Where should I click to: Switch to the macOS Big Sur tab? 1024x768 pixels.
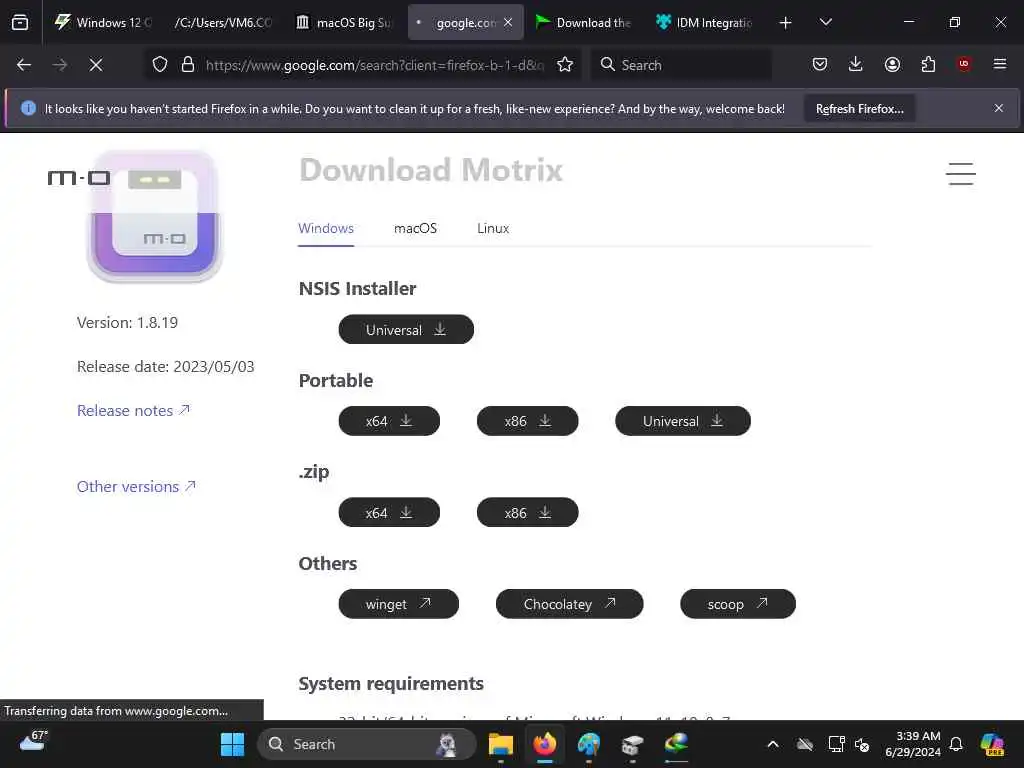coord(343,22)
